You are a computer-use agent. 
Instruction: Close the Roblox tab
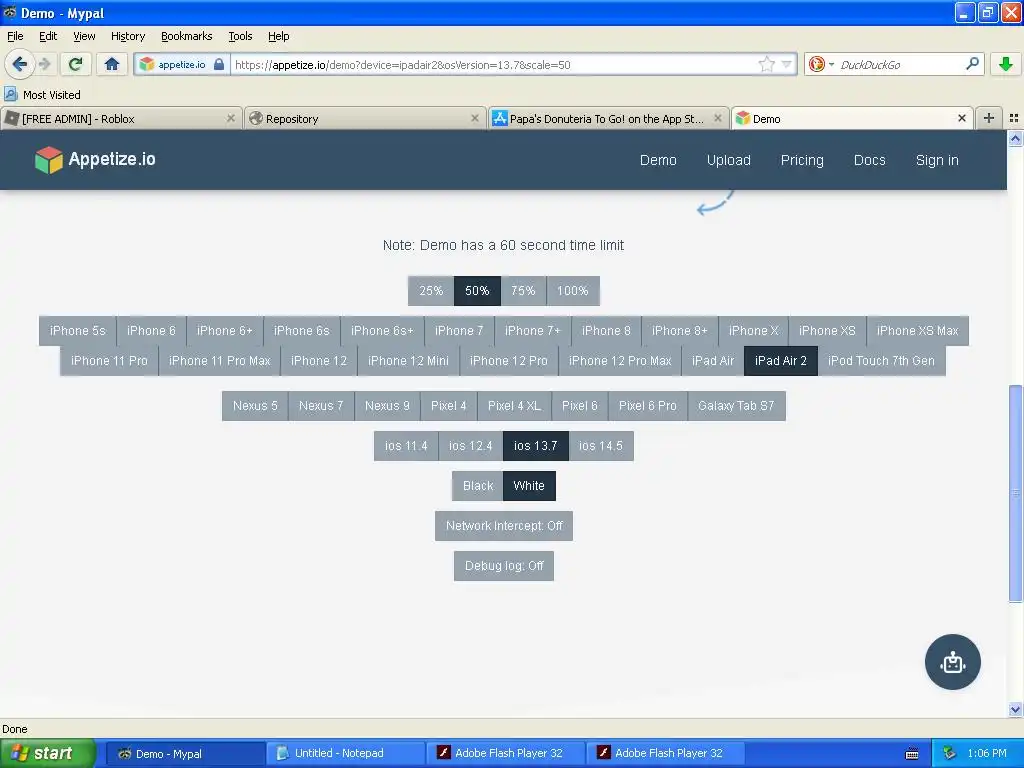point(231,118)
